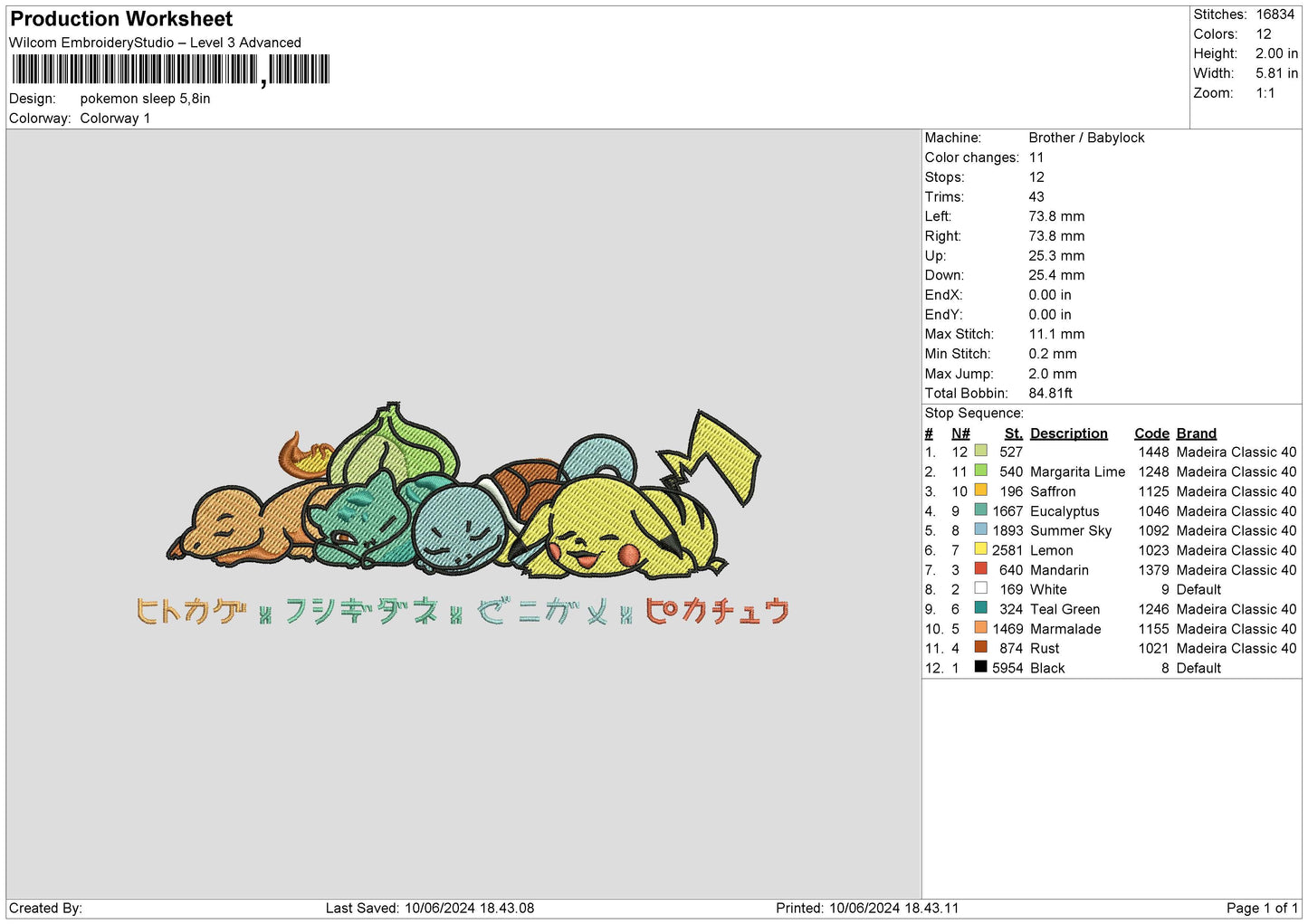Click the 'Wilcom EmbroideryStudio – Level 3 Advanced' text
The image size is (1308, 924).
coord(155,43)
